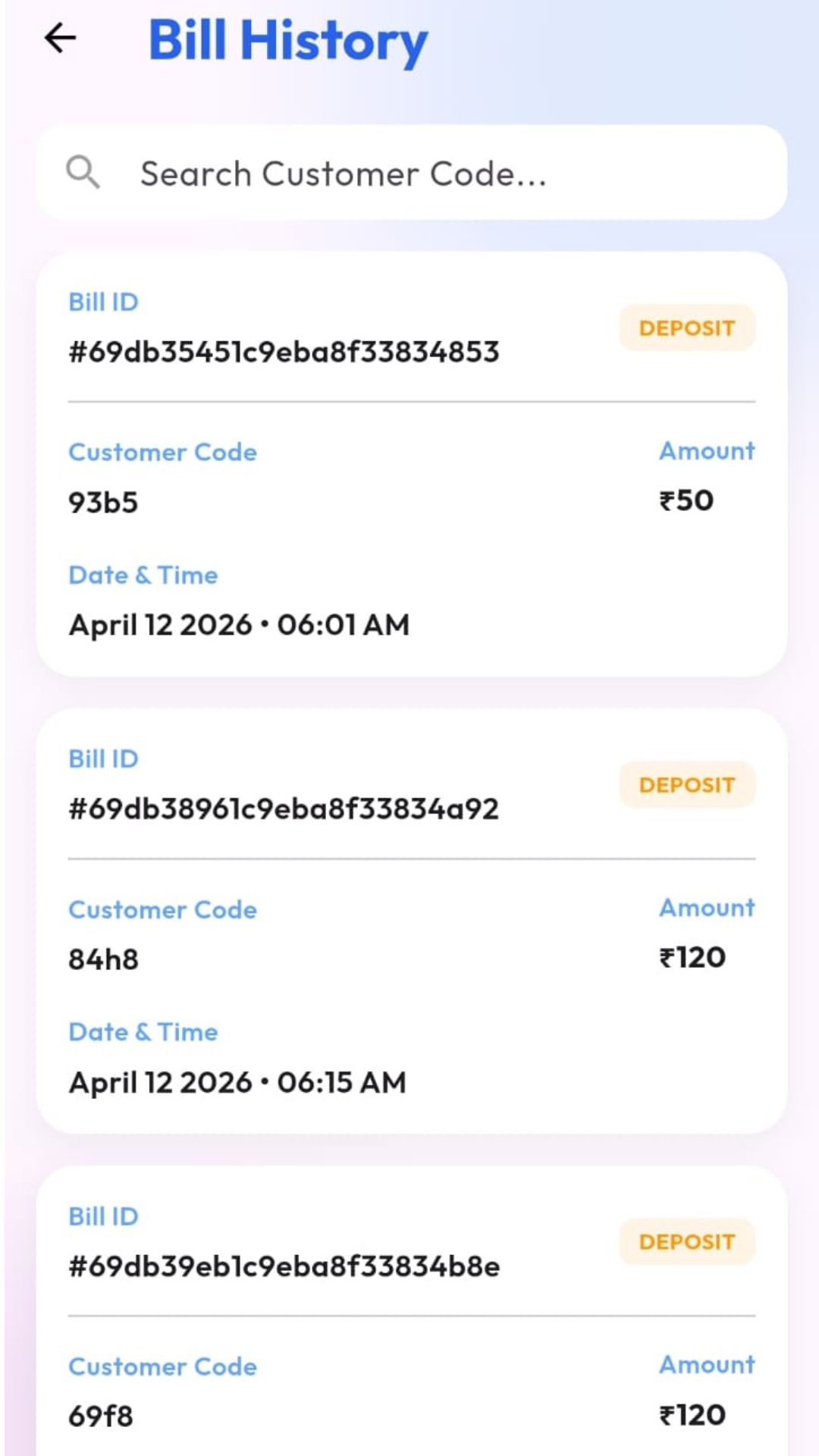Click the date April 12 2026 06:01 AM
The height and width of the screenshot is (1456, 819).
239,625
